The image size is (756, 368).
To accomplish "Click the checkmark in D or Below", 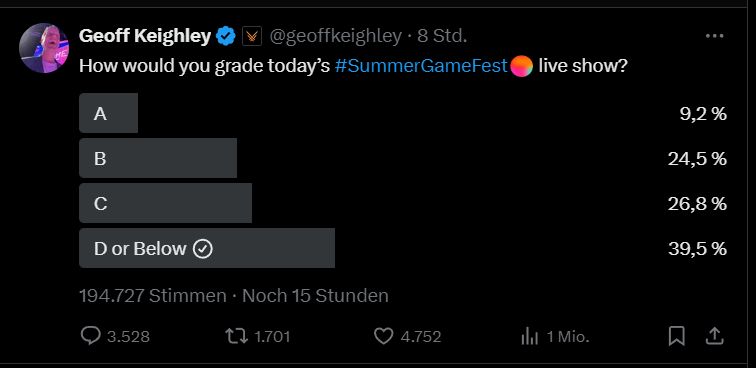I will pyautogui.click(x=202, y=249).
